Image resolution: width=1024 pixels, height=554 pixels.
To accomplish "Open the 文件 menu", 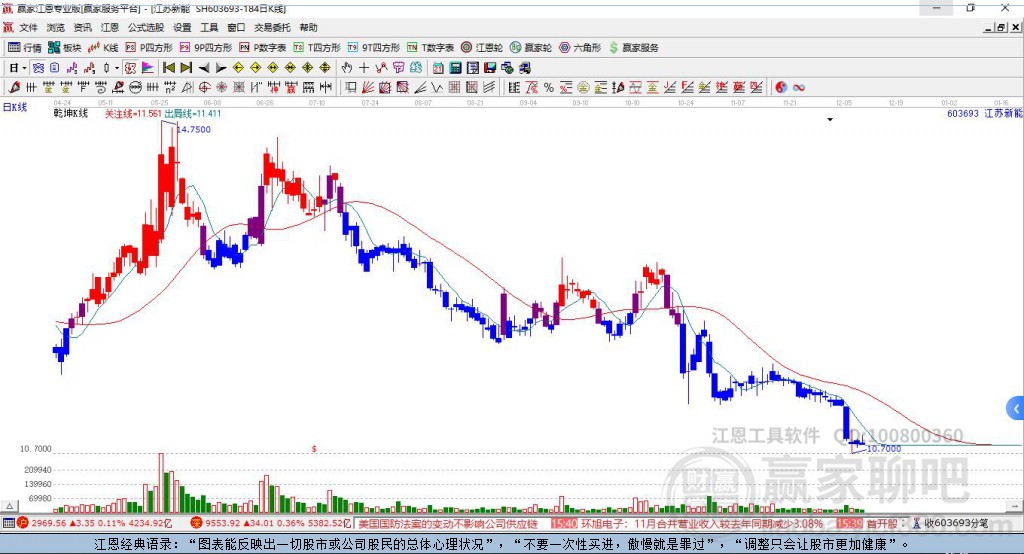I will pyautogui.click(x=29, y=27).
